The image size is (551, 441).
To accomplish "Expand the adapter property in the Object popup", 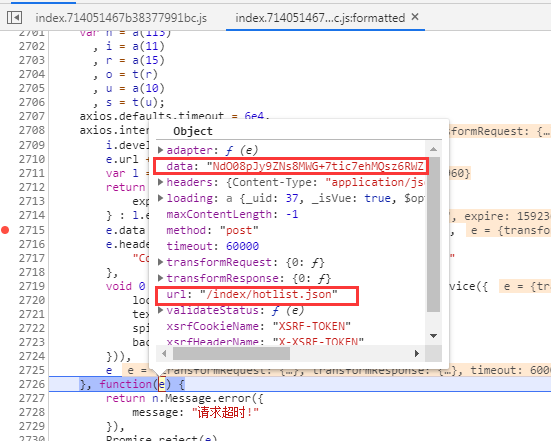I will (160, 150).
